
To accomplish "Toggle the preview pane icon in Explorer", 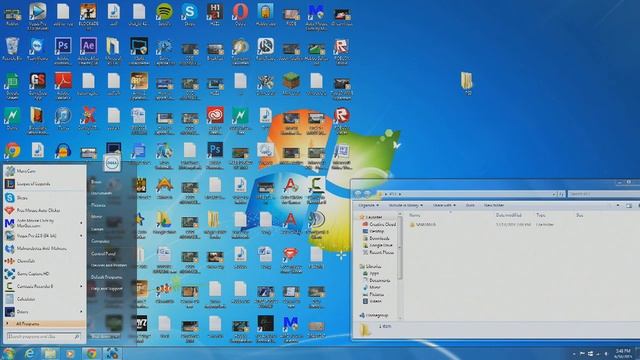I will (x=629, y=205).
